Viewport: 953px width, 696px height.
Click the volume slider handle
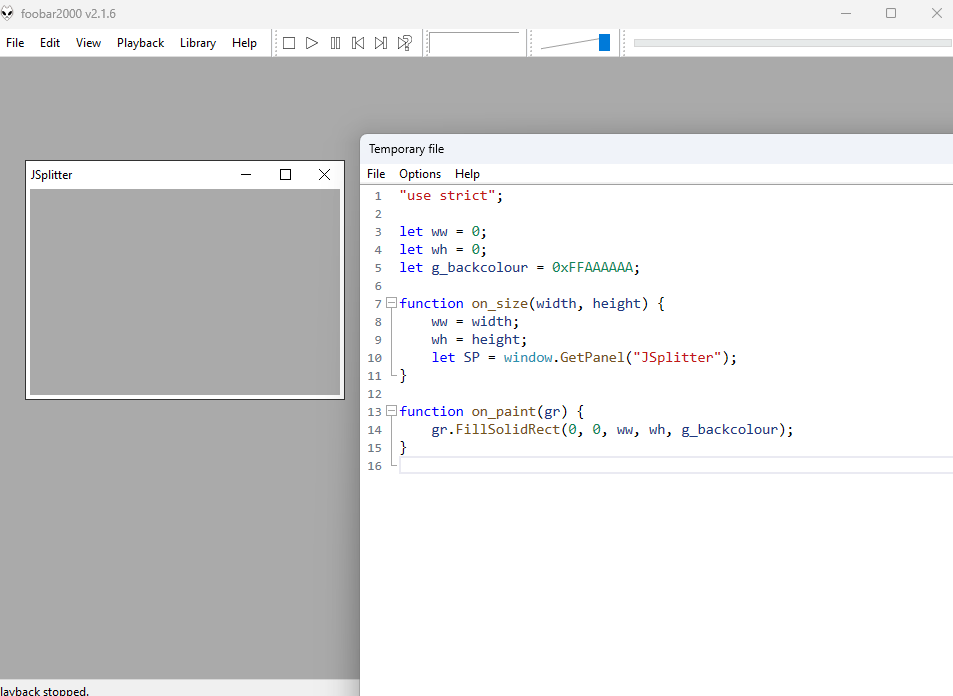(604, 42)
